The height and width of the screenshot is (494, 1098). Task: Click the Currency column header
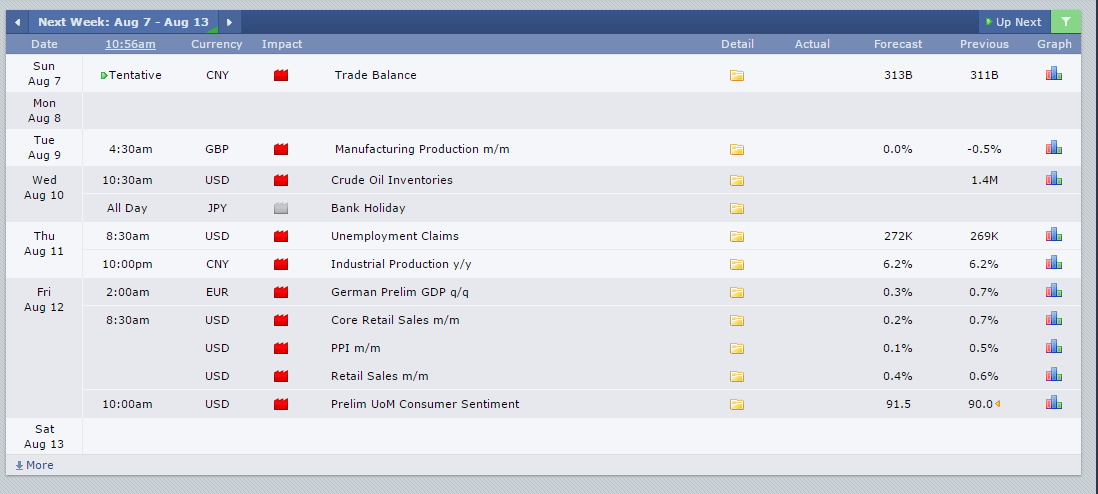pos(216,44)
